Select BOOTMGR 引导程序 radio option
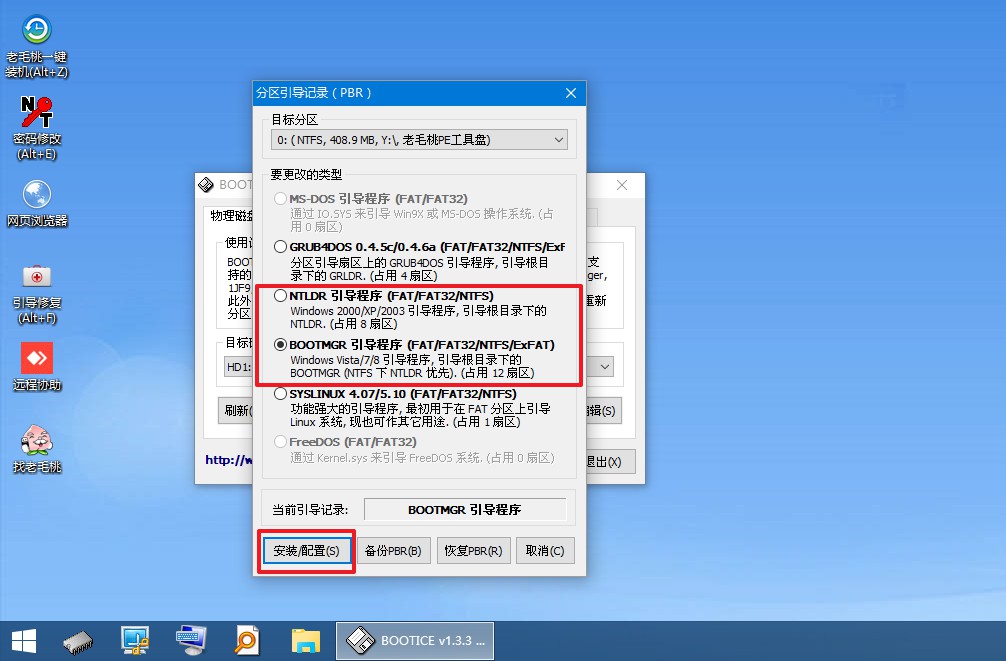Viewport: 1006px width, 661px height. [x=280, y=345]
